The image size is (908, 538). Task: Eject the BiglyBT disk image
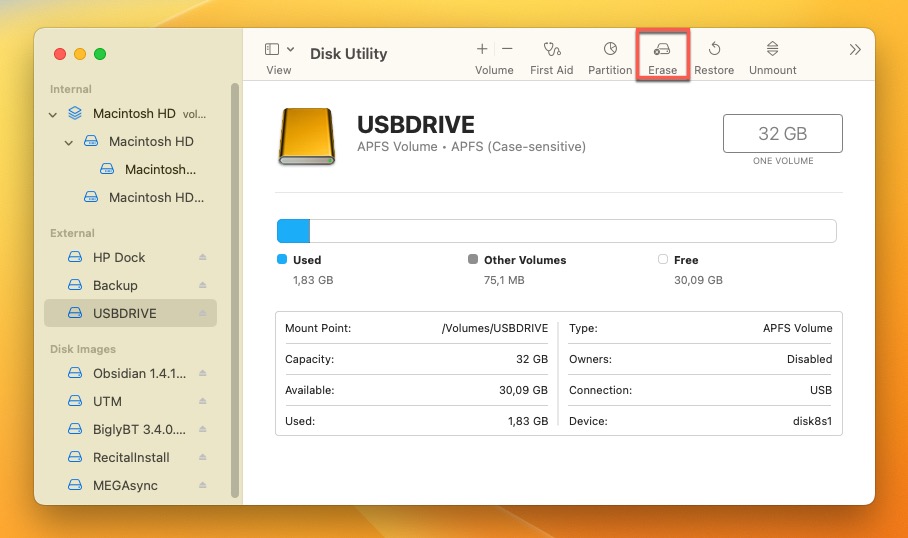(203, 429)
